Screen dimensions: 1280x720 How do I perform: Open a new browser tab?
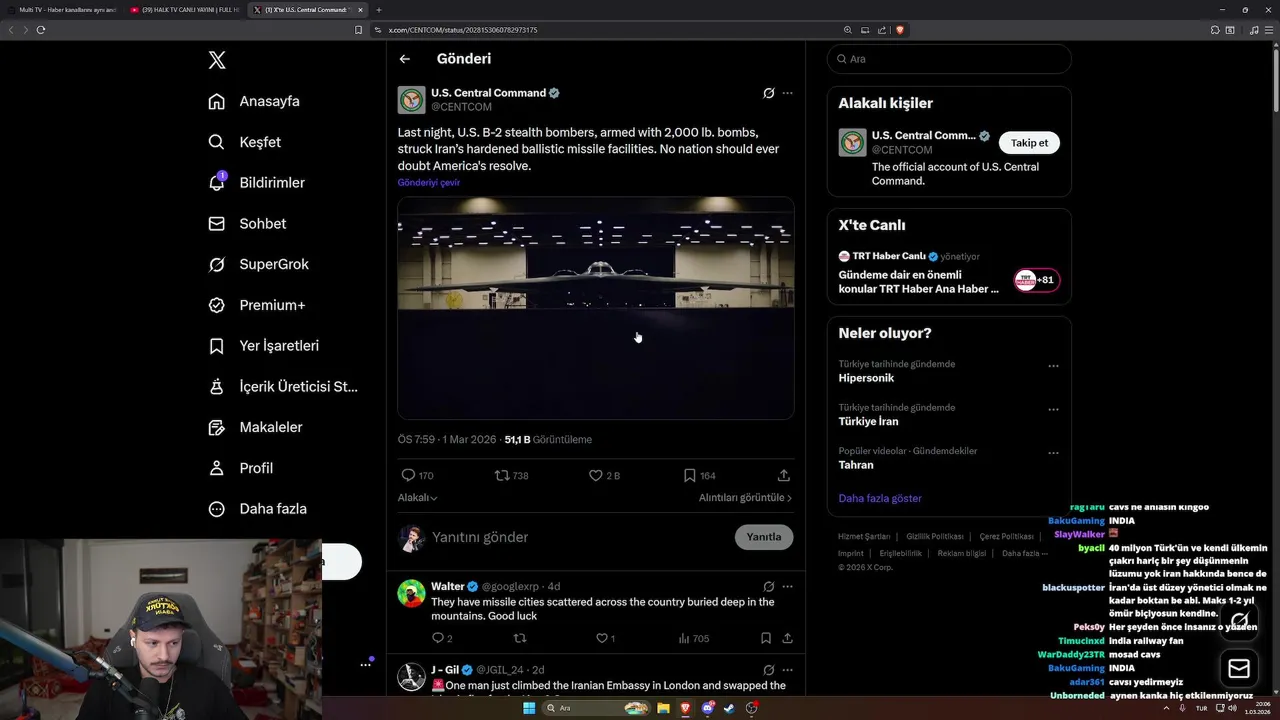379,10
